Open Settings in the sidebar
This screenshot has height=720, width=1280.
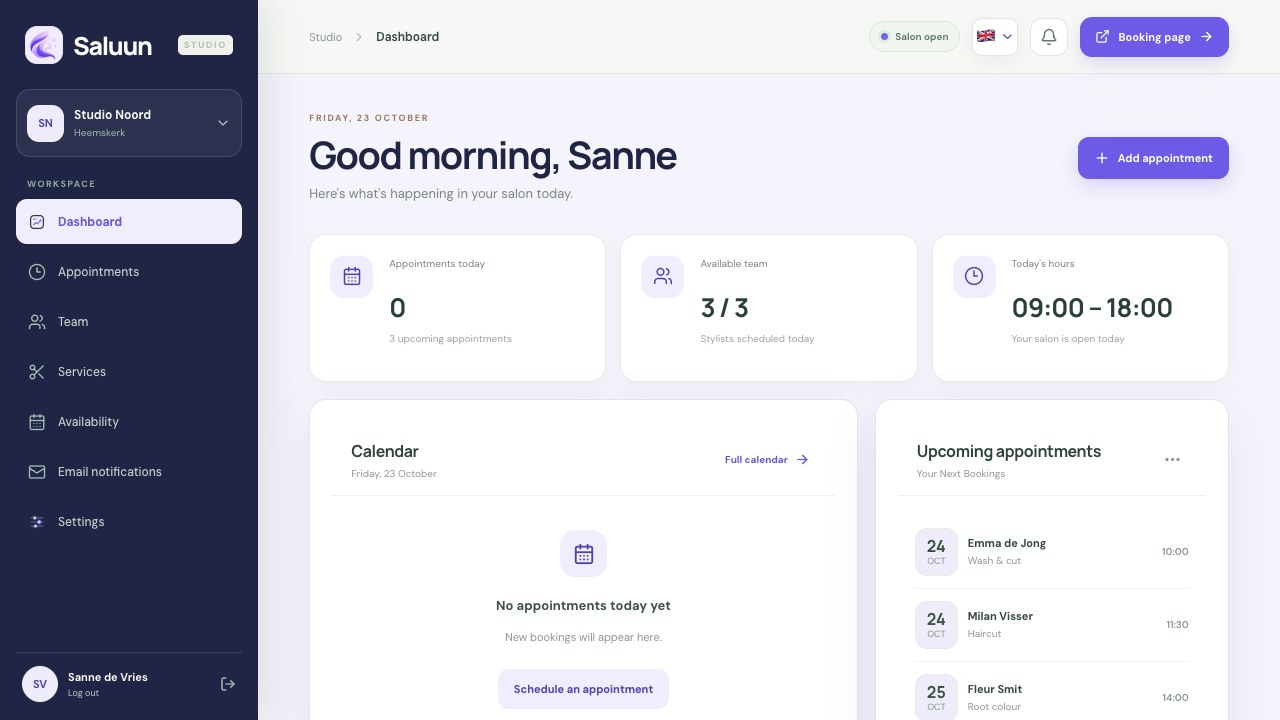(129, 522)
